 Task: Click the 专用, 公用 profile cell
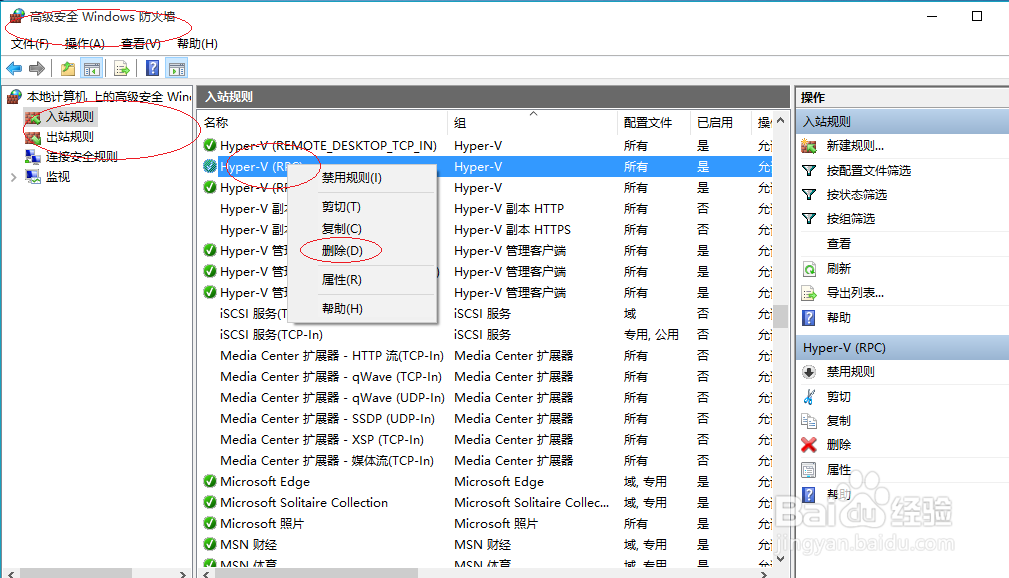pos(651,335)
